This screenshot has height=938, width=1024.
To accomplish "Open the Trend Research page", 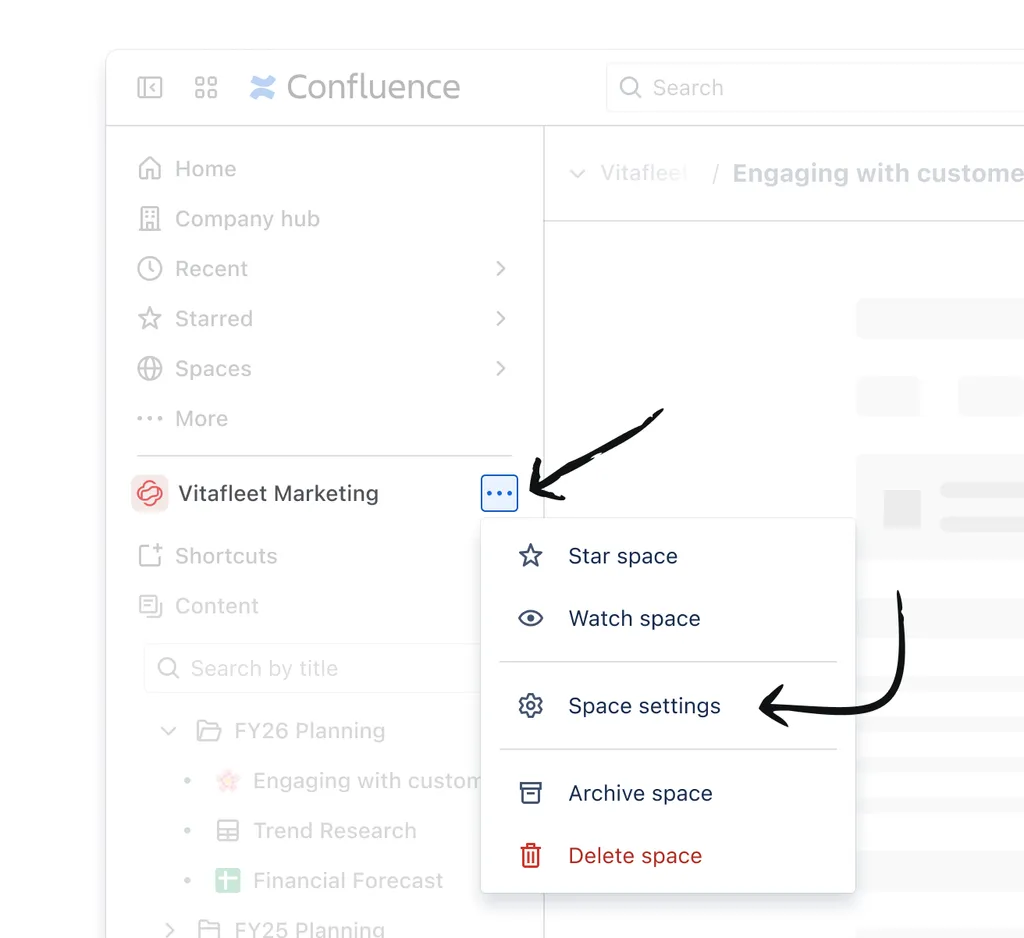I will 334,831.
